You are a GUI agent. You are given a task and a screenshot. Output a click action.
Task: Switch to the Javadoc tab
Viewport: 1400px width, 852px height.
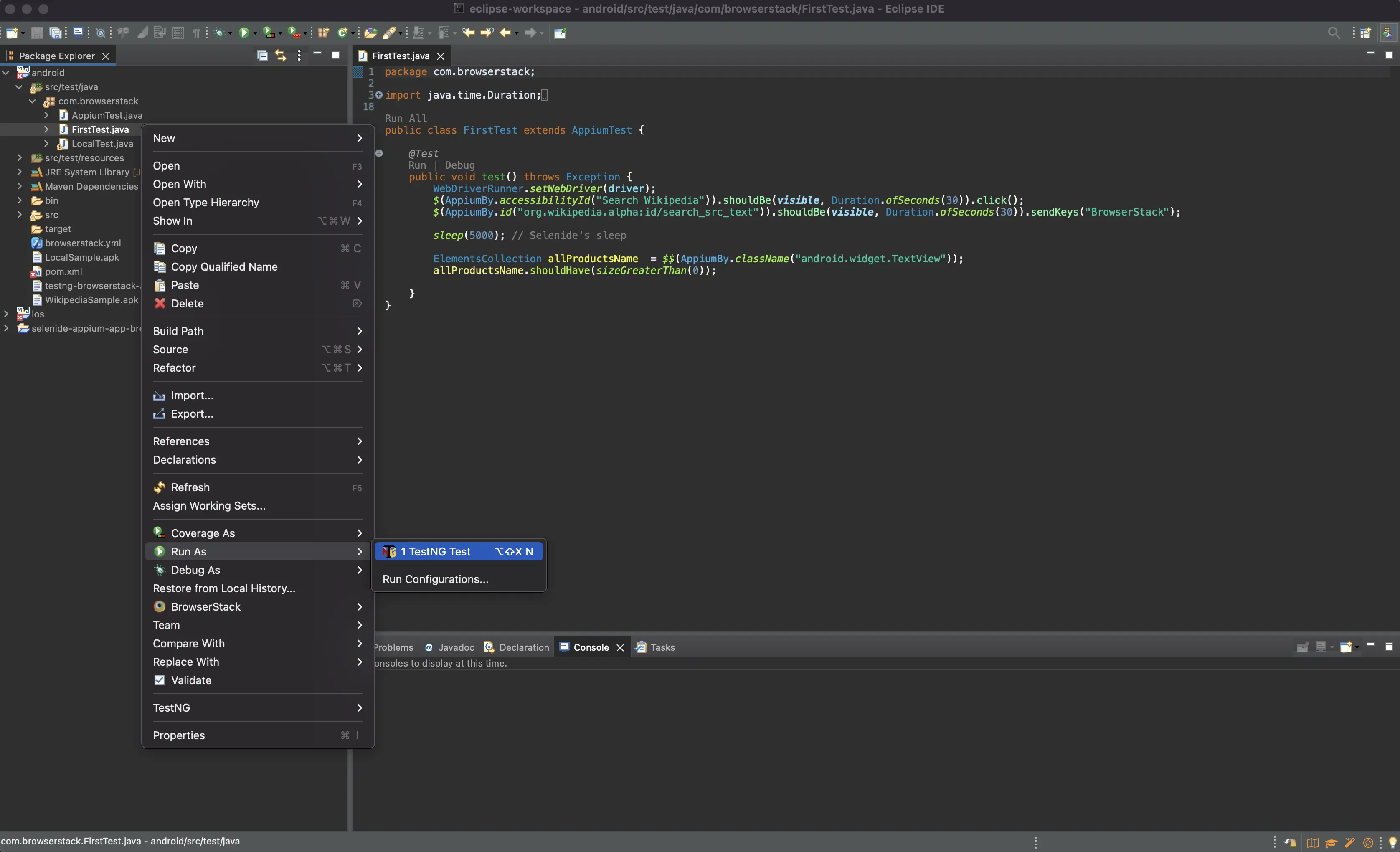tap(456, 647)
